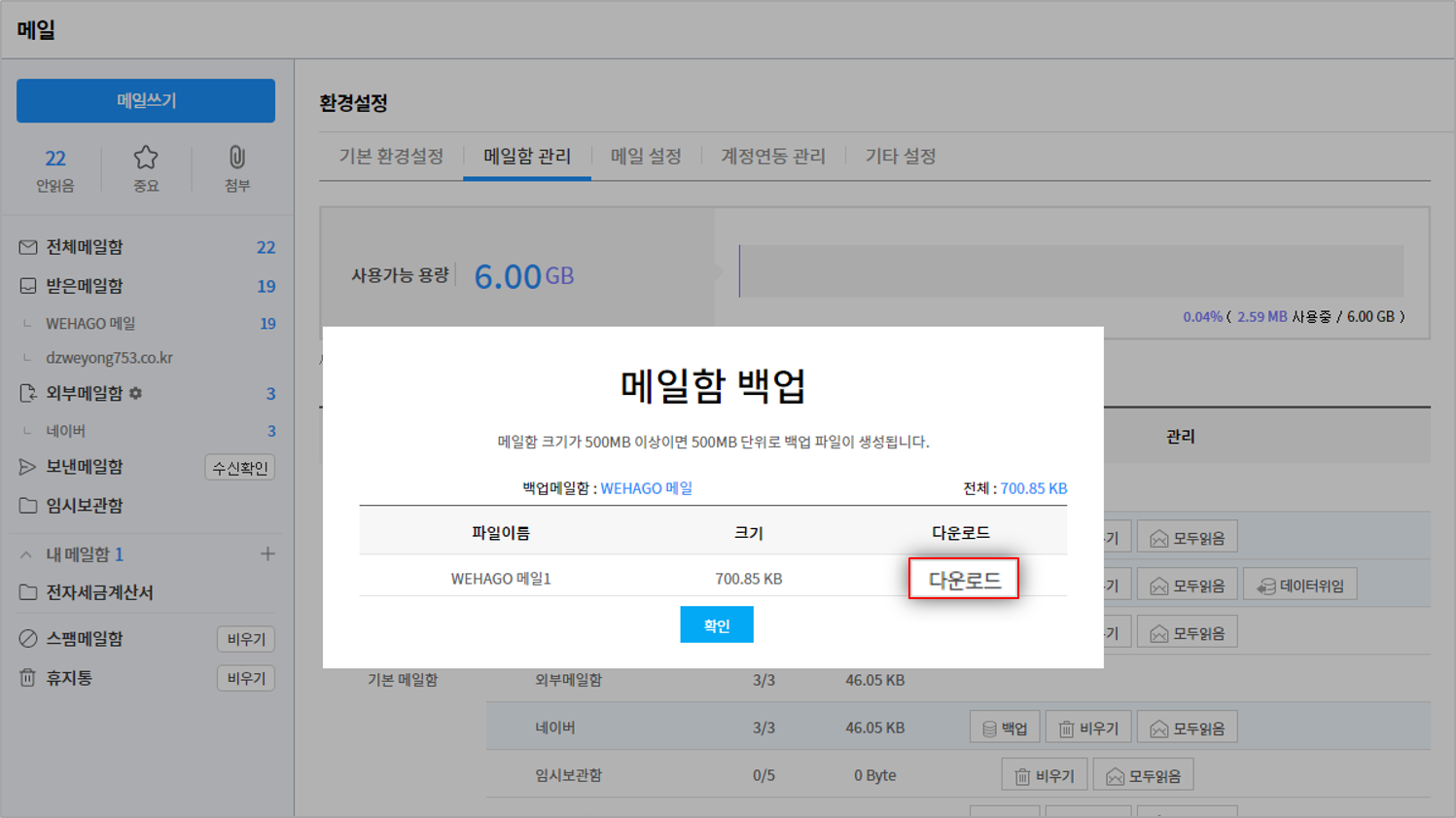This screenshot has width=1456, height=818.
Task: Click the 네이버 row 백업 button
Action: tap(1005, 729)
